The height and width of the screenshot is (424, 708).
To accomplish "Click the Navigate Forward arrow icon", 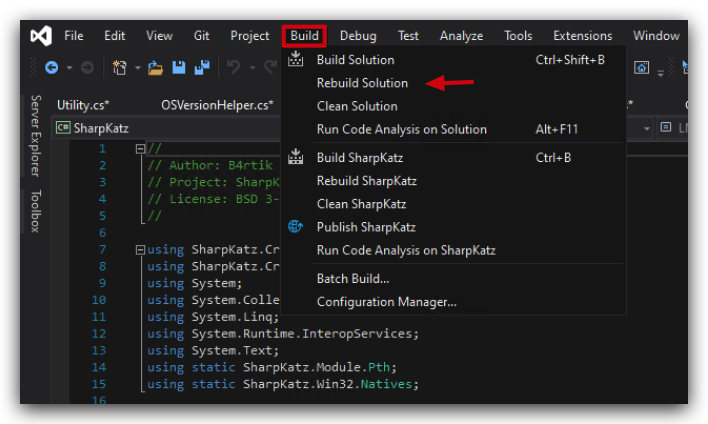I will [87, 68].
